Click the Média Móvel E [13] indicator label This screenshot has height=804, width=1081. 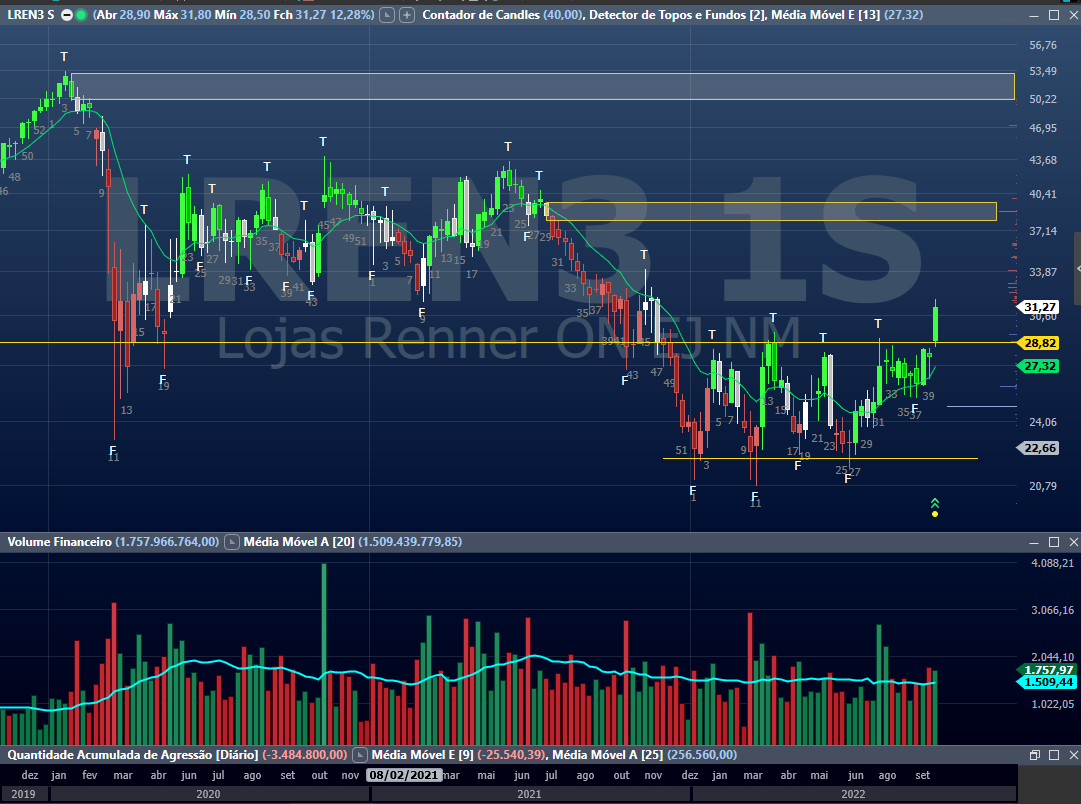click(x=825, y=14)
